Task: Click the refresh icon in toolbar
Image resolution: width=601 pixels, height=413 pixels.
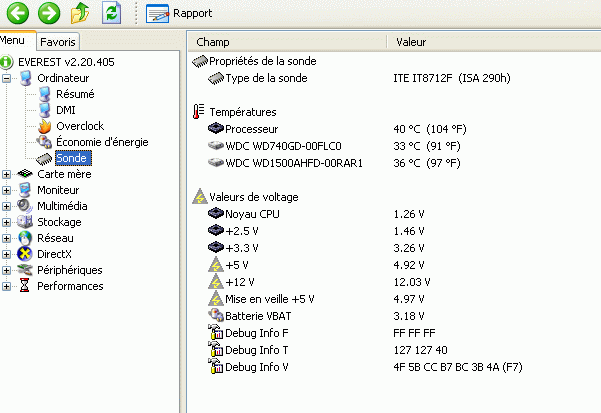Action: coord(113,13)
